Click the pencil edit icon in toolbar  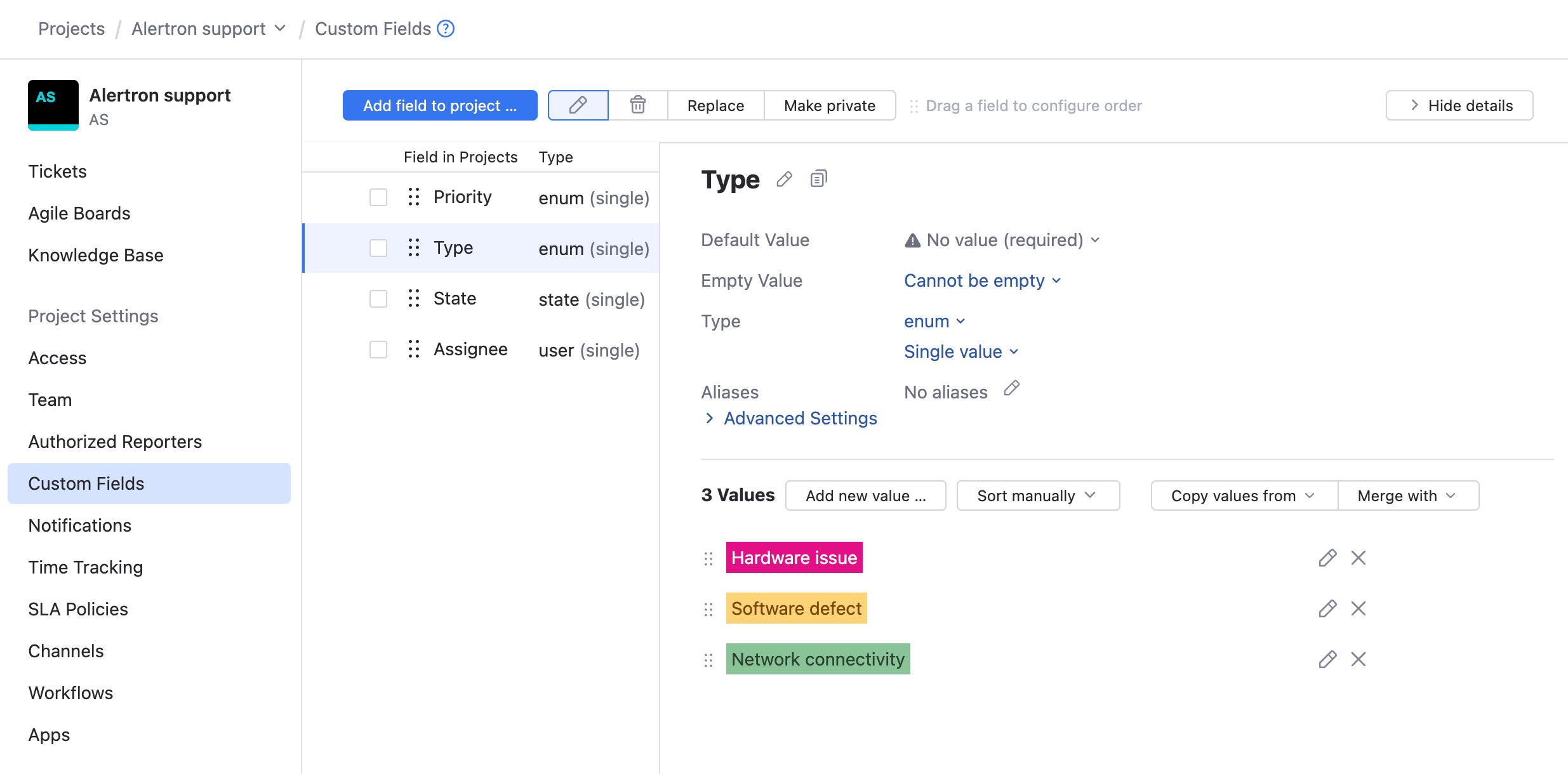[578, 105]
